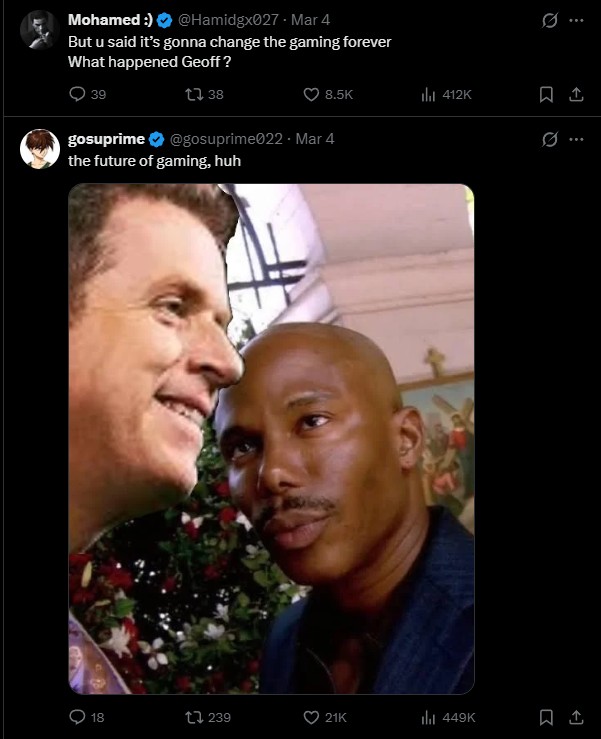Viewport: 601px width, 739px height.
Task: Open more options menu on gosuprime's tweet
Action: coord(575,139)
